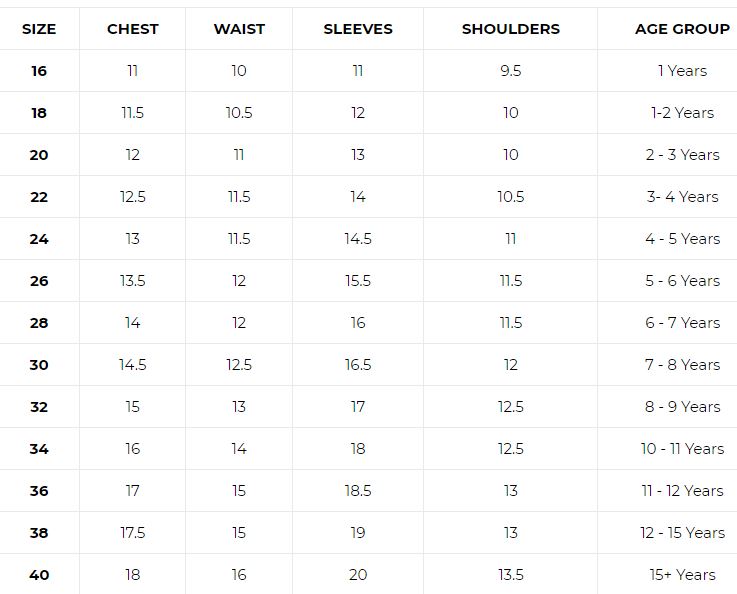
Task: Select the '1-2 Years' age cell
Action: tap(682, 113)
